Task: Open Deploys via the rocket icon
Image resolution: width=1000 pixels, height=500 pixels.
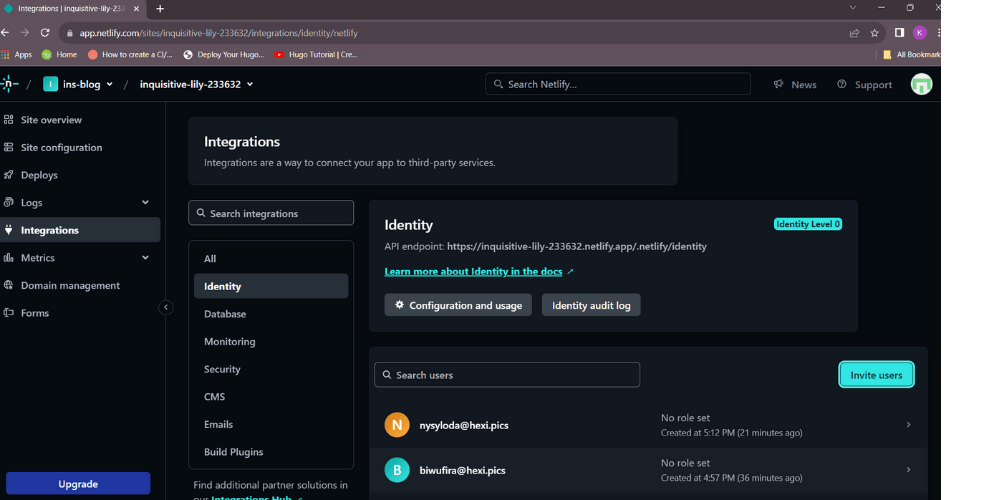Action: pos(8,175)
